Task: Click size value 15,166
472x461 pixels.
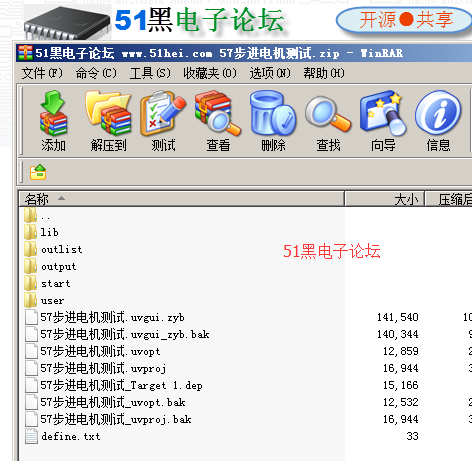Action: pyautogui.click(x=400, y=385)
